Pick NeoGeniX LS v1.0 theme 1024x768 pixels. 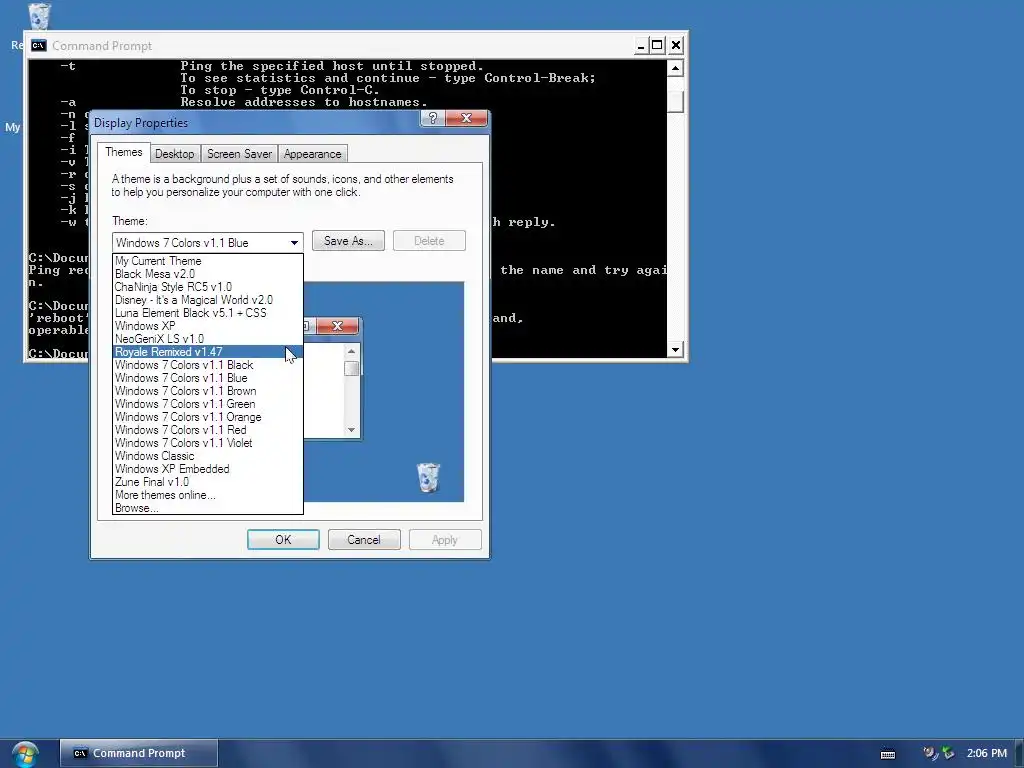tap(208, 339)
